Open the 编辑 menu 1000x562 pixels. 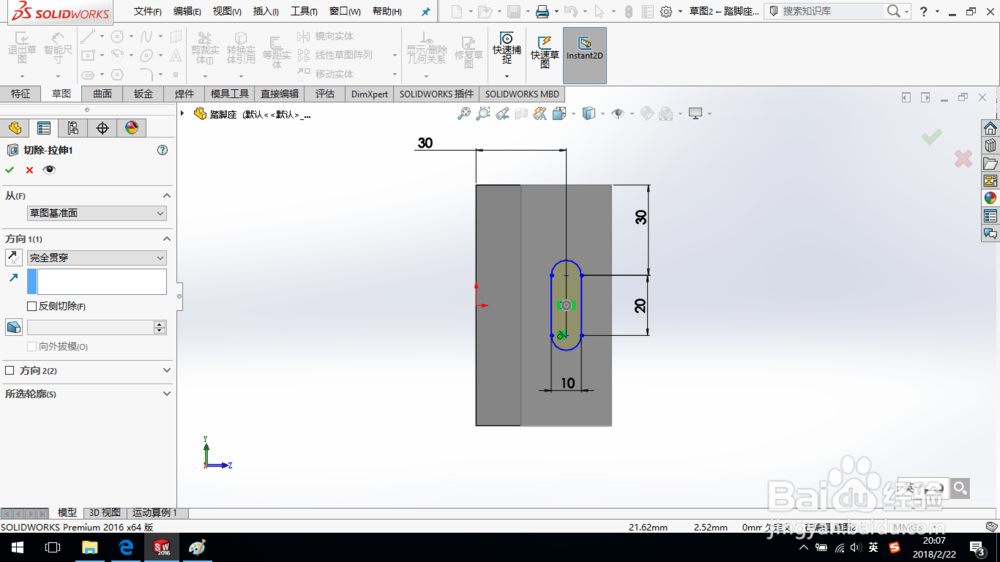(187, 11)
